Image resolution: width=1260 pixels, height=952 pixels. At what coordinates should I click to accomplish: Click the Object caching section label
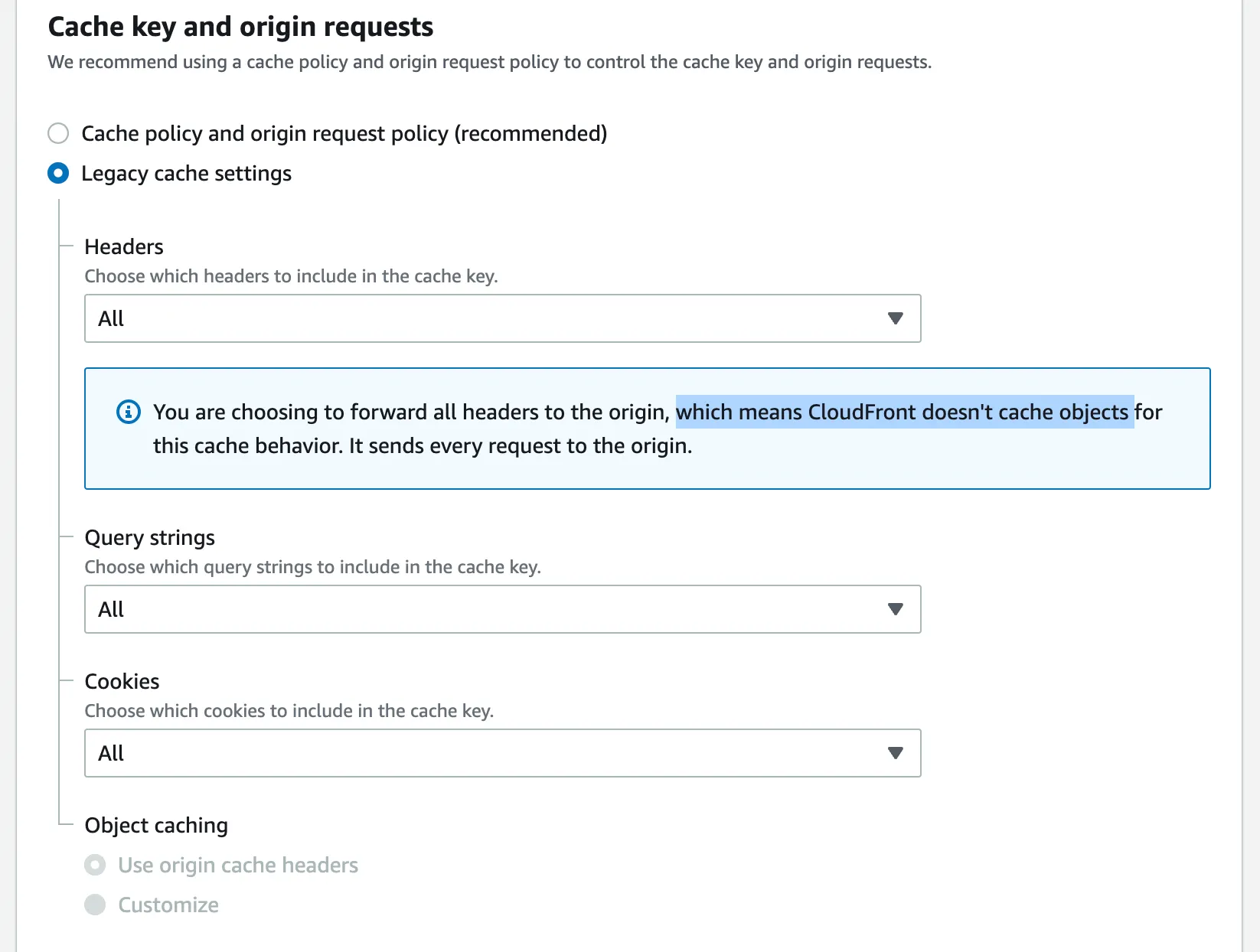(x=156, y=825)
